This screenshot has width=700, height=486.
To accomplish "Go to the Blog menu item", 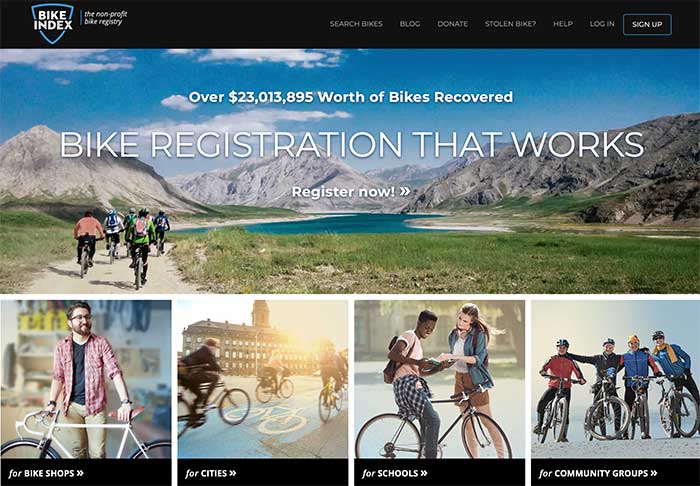I will coord(410,24).
